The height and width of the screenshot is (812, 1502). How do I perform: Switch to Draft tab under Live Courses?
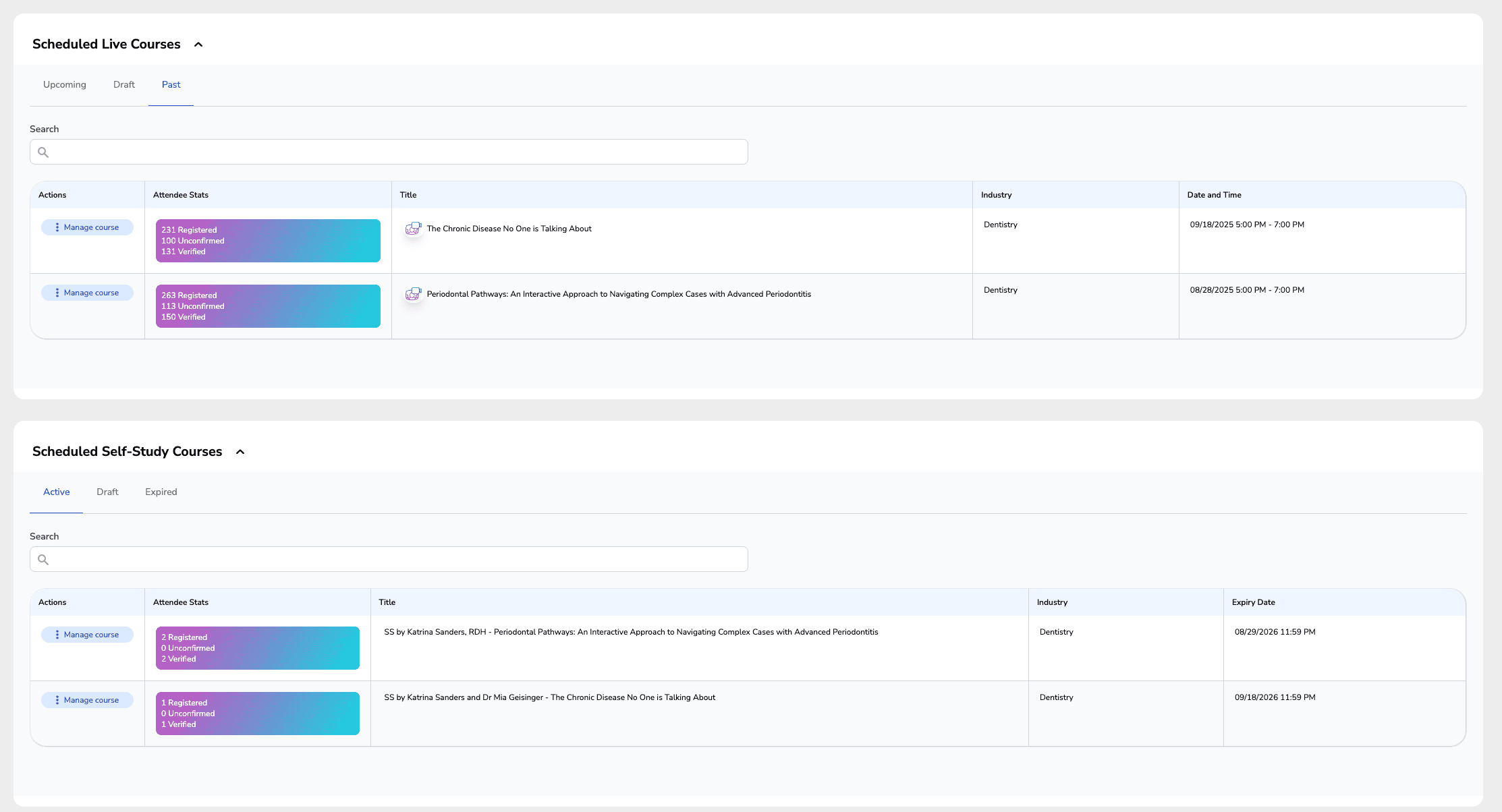124,85
